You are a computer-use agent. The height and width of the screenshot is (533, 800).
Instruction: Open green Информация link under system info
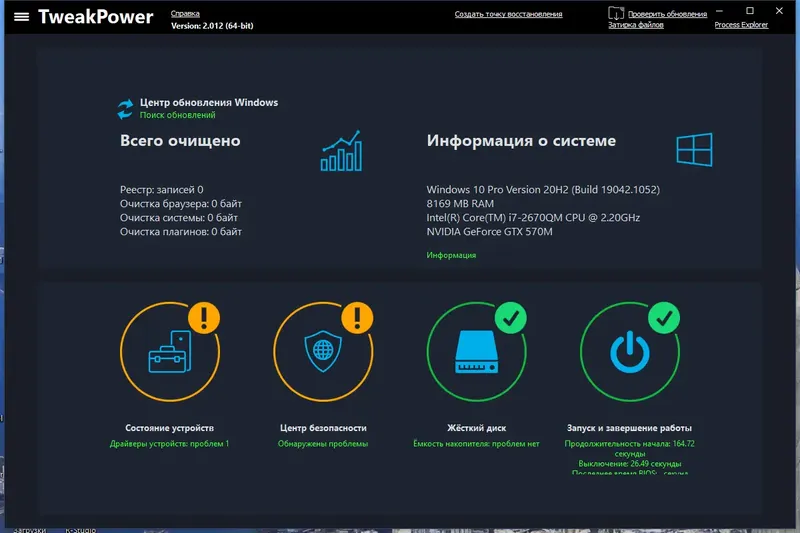[451, 255]
